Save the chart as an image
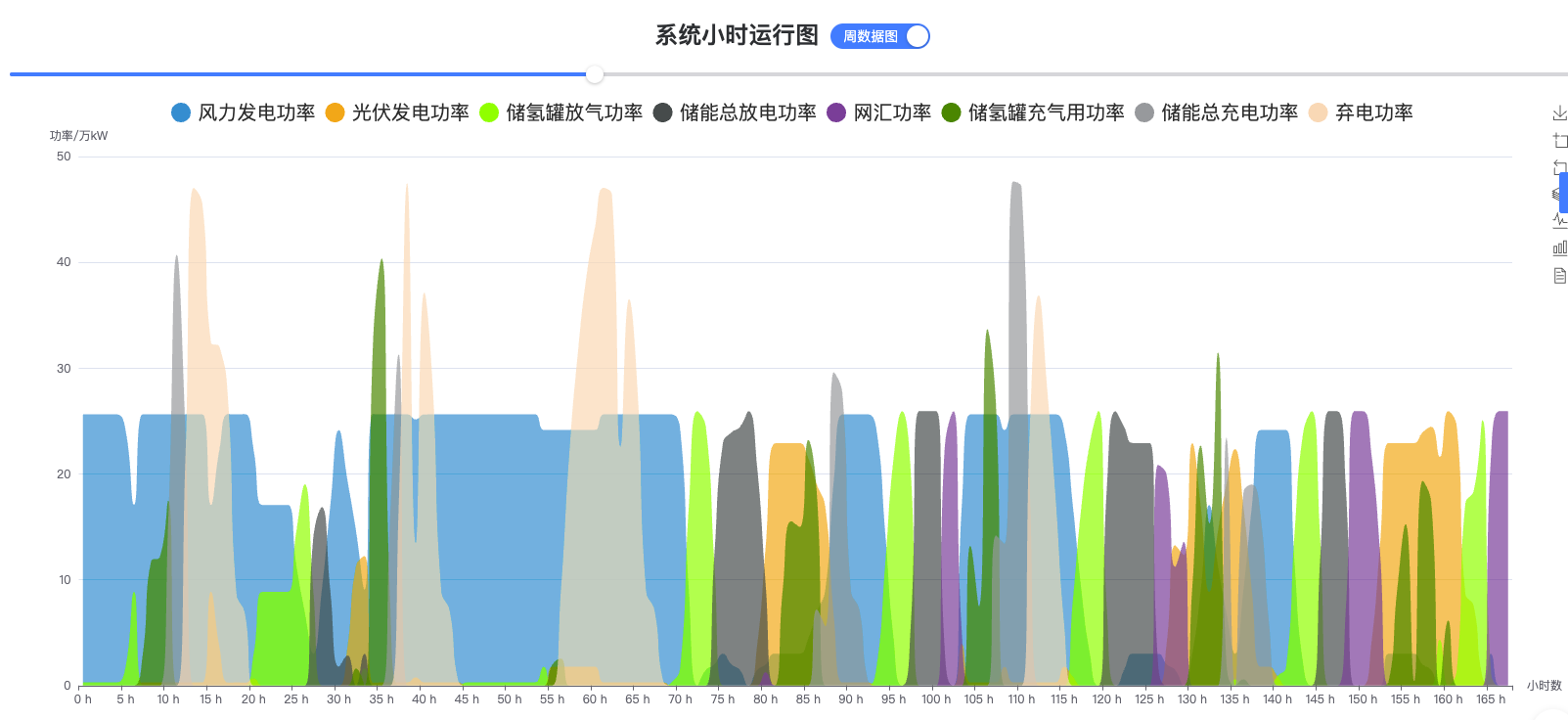1568x720 pixels. 1559,114
